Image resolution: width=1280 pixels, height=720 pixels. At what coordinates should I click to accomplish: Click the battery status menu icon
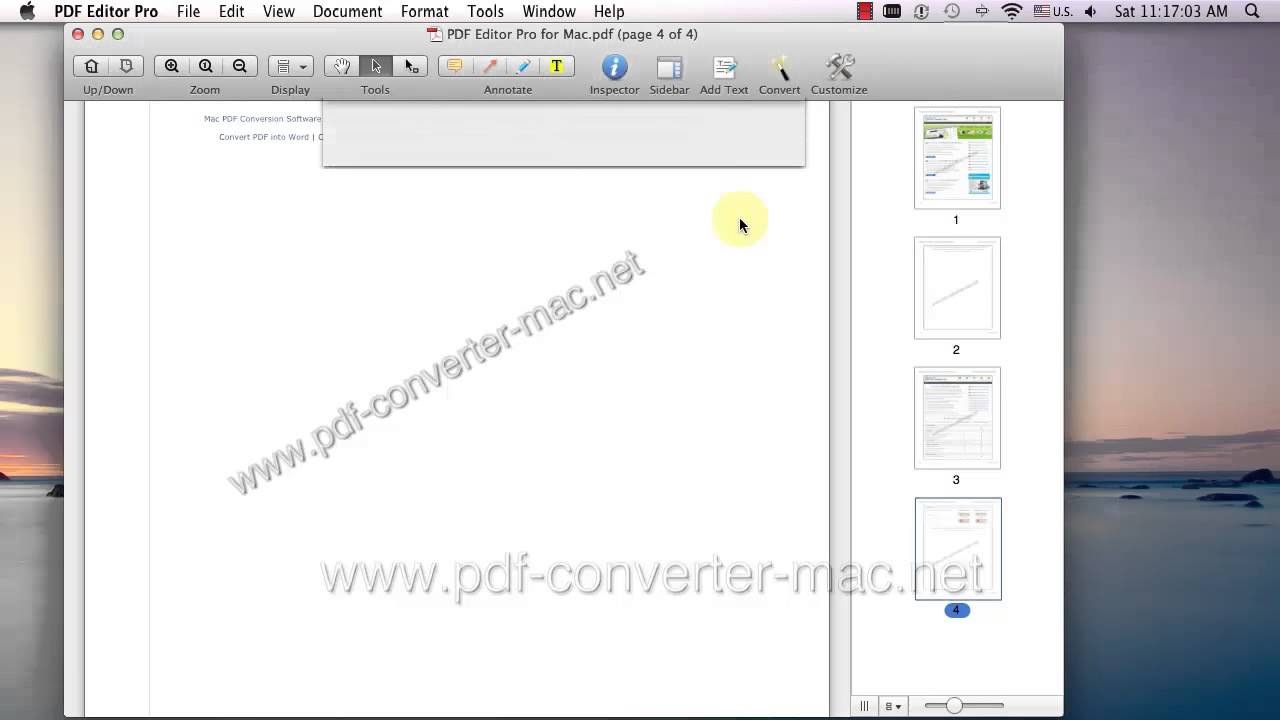coord(892,11)
